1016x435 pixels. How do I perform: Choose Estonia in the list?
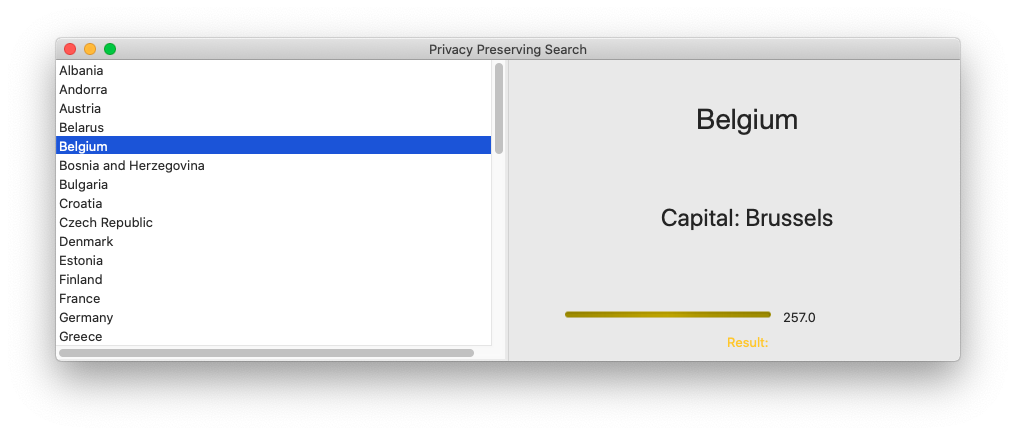point(81,261)
